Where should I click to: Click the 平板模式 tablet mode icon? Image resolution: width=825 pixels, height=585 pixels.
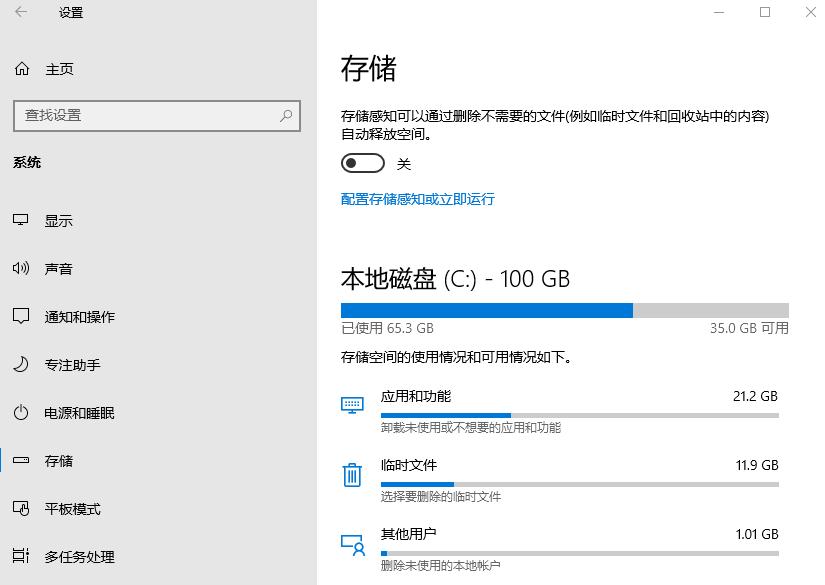coord(22,509)
